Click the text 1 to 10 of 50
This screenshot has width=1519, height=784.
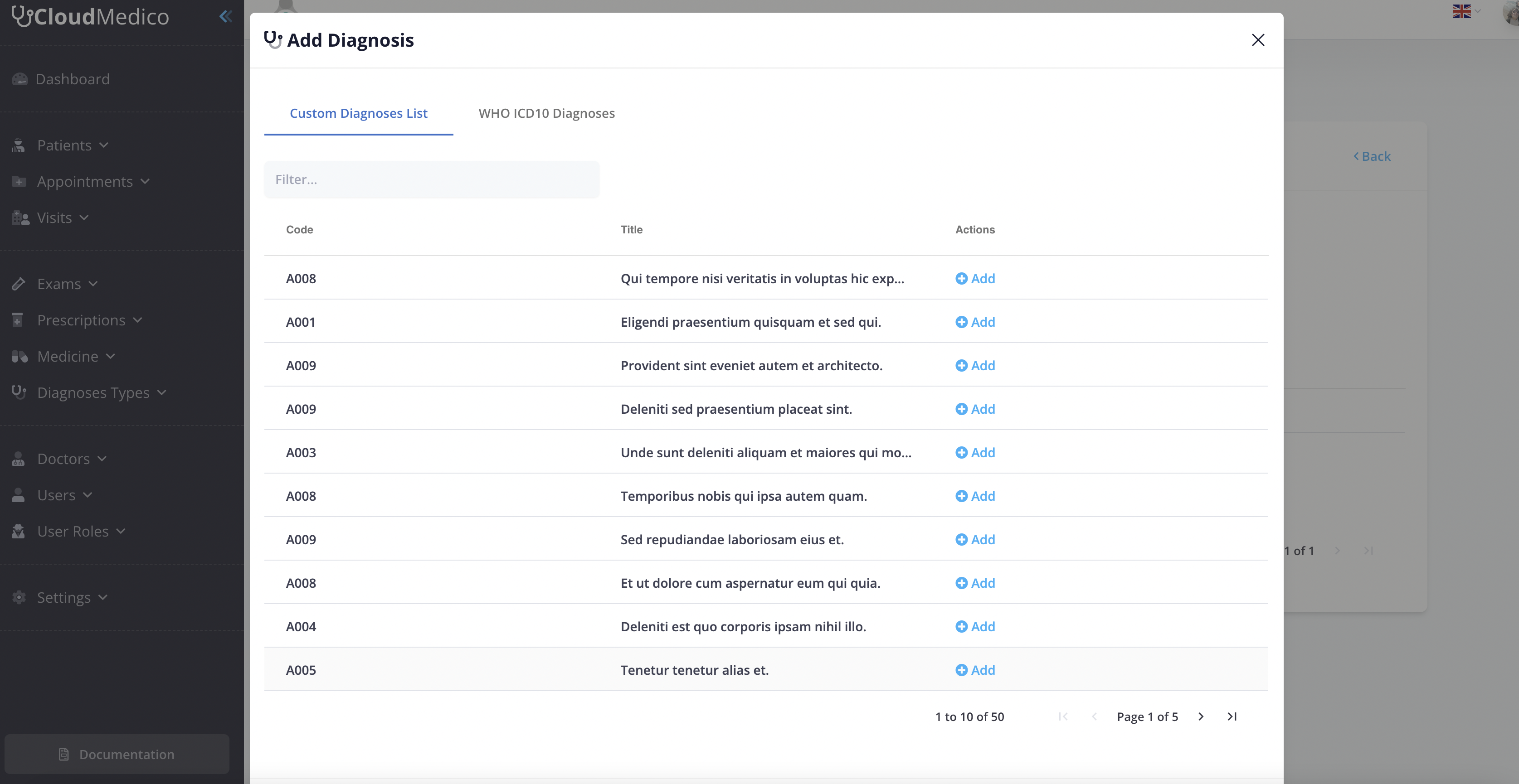pyautogui.click(x=969, y=717)
